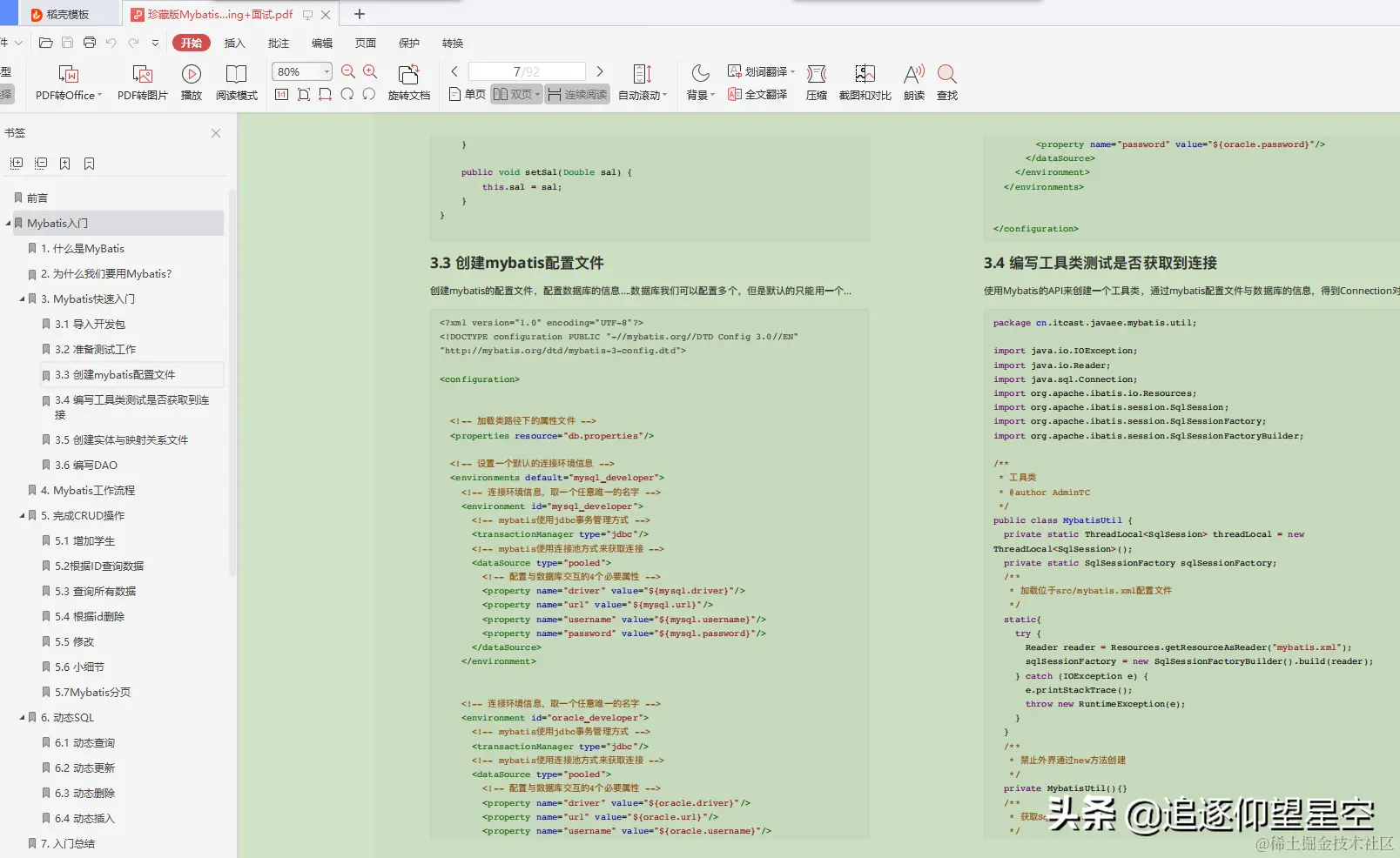
Task: Click the zoom out magnifier
Action: click(x=348, y=71)
